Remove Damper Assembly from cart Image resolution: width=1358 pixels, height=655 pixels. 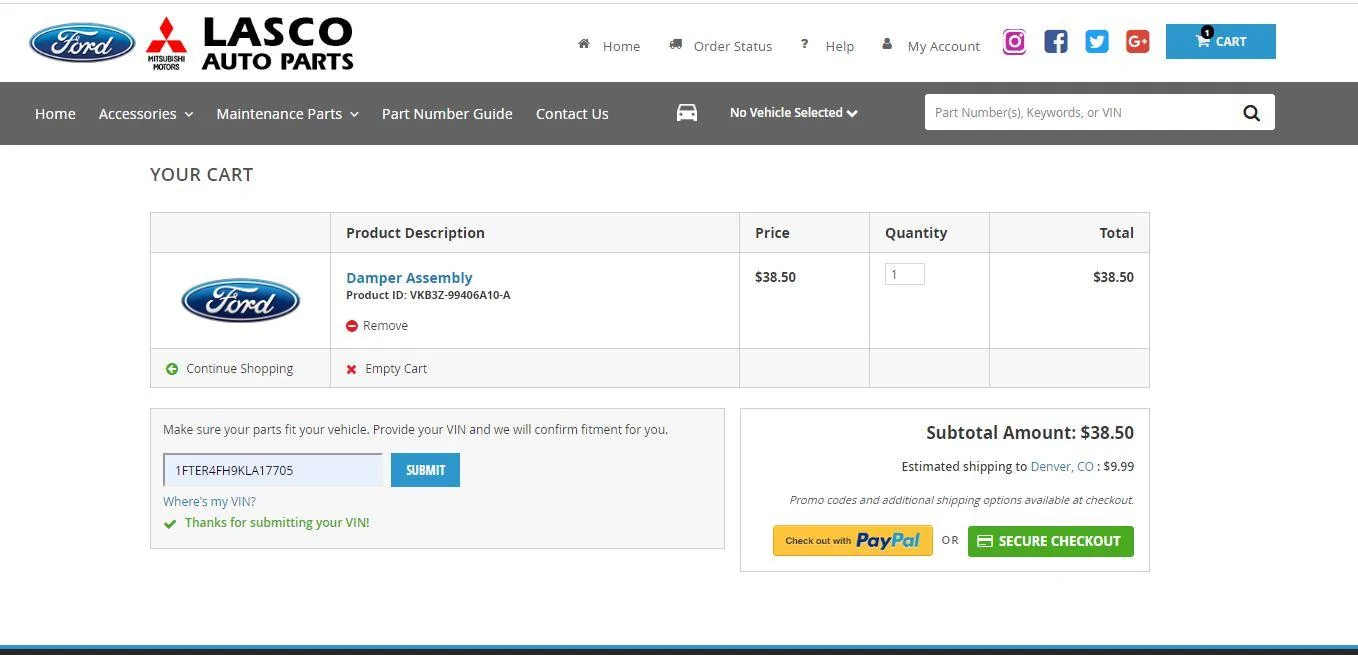[385, 326]
